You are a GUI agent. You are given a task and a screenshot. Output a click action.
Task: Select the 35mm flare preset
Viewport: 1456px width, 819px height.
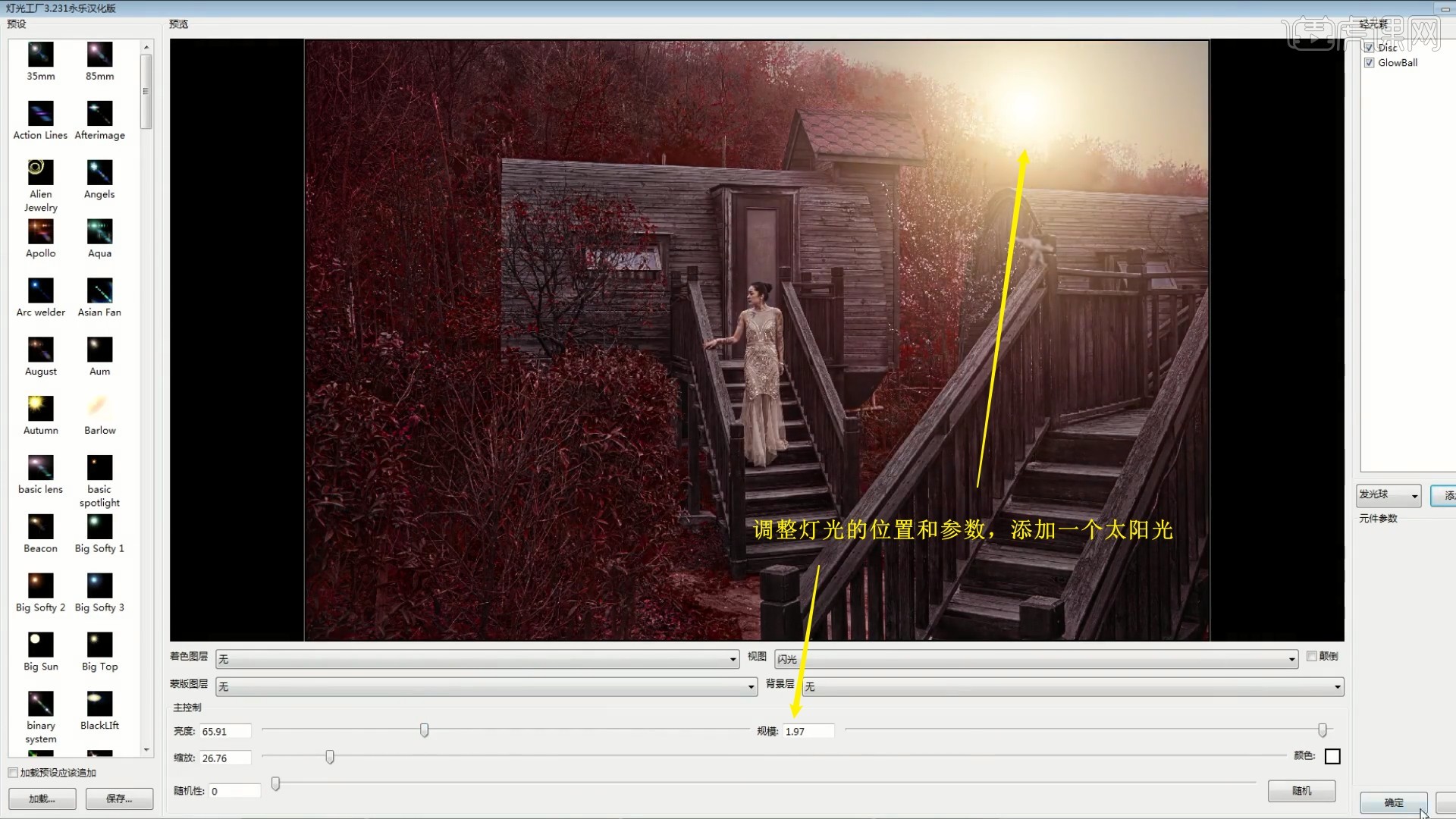tap(40, 55)
